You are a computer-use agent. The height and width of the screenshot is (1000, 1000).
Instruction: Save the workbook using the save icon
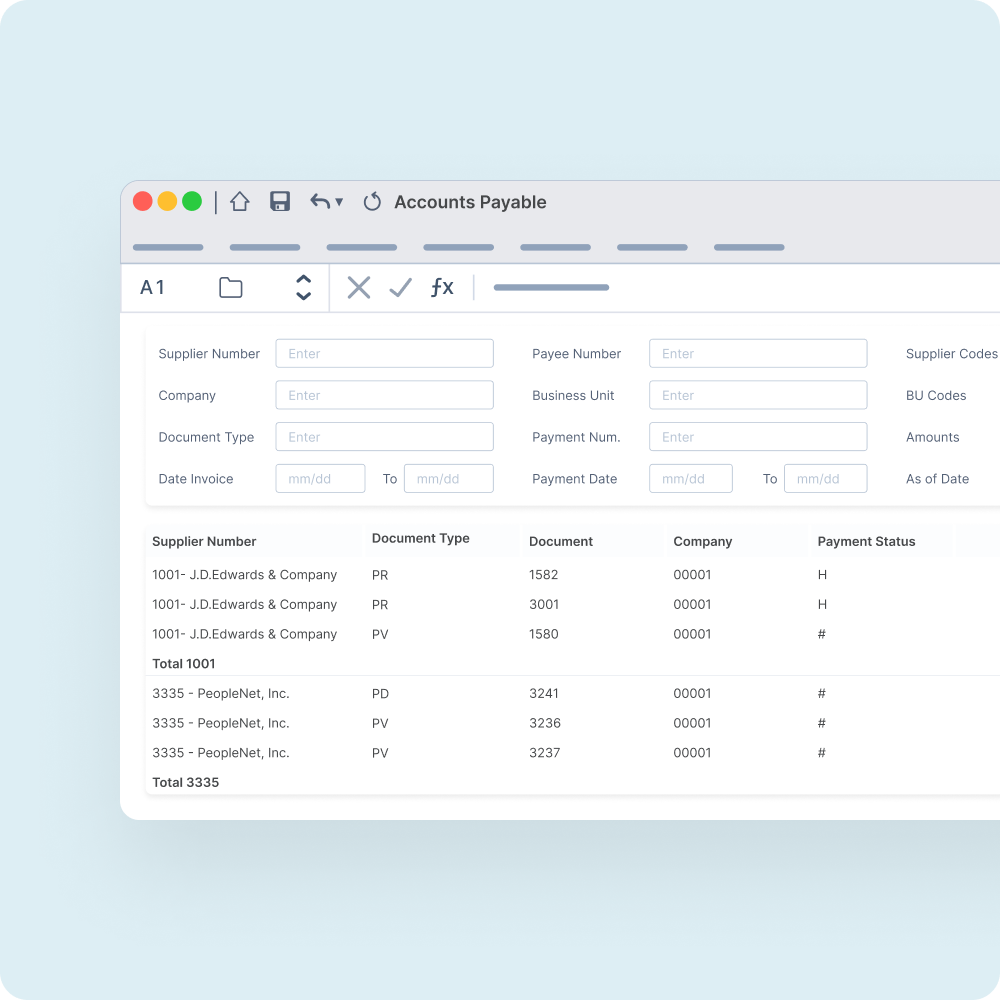click(280, 201)
